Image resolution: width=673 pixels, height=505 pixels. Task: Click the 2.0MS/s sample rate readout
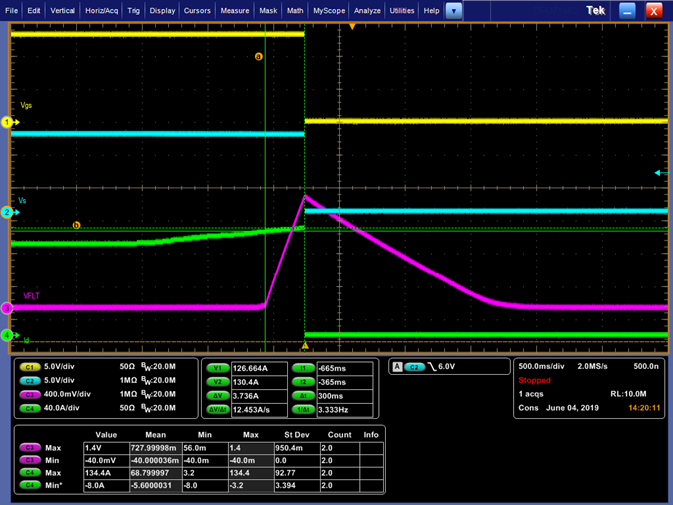[592, 366]
